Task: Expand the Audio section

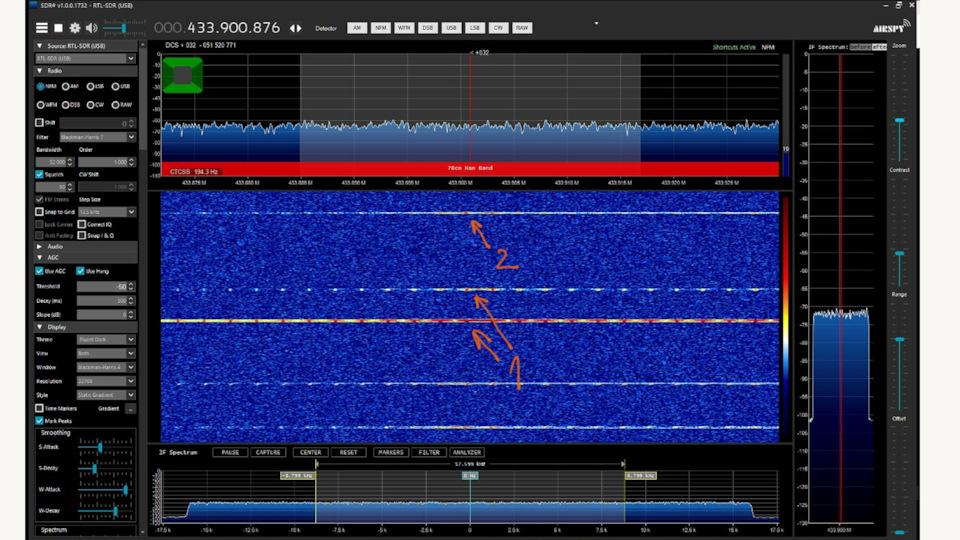Action: click(x=40, y=247)
